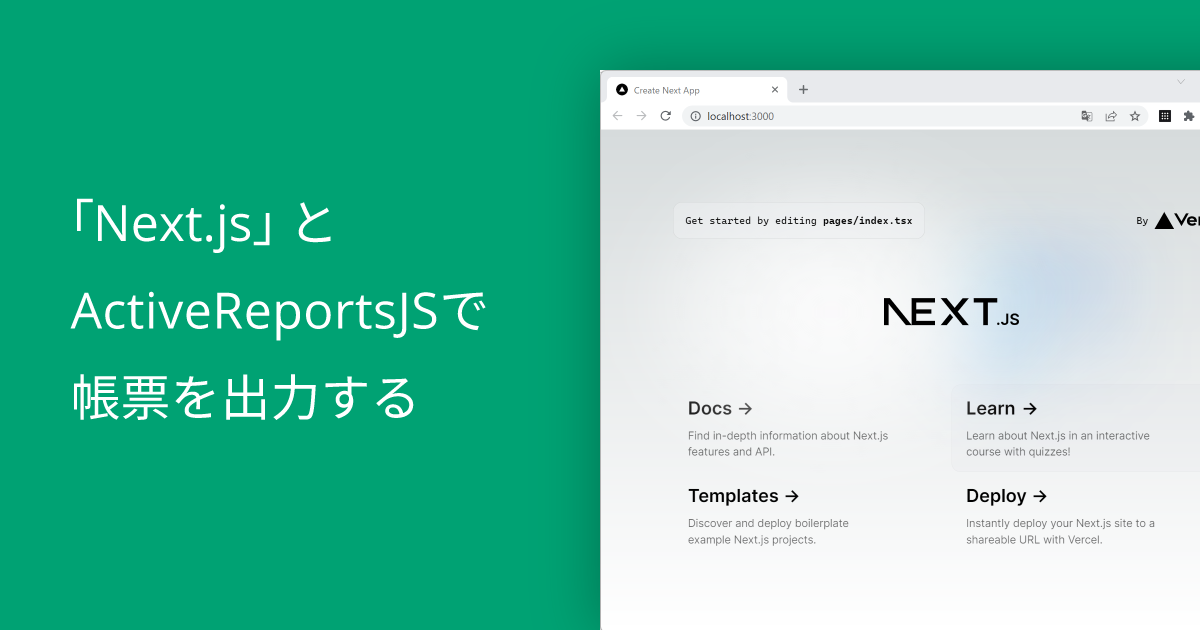The image size is (1200, 630).
Task: Click the forward navigation arrow
Action: [x=641, y=116]
